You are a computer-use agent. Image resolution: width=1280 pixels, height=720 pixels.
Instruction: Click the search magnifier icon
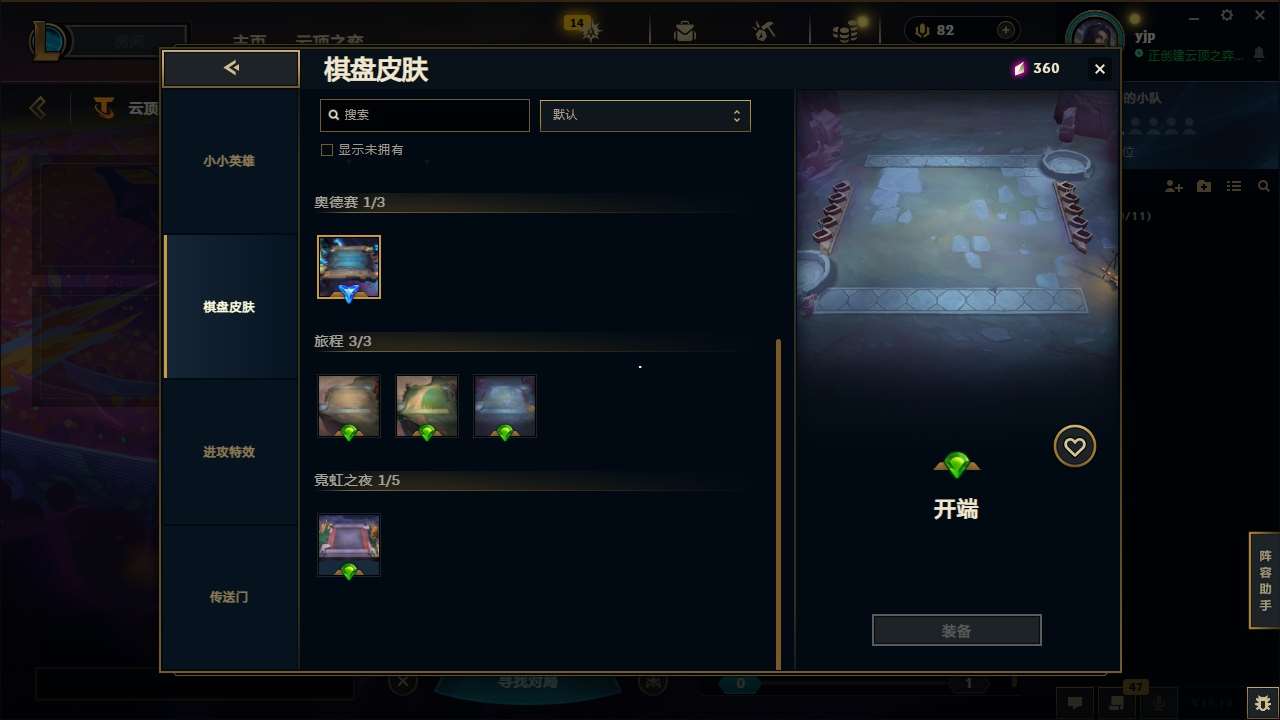click(334, 115)
